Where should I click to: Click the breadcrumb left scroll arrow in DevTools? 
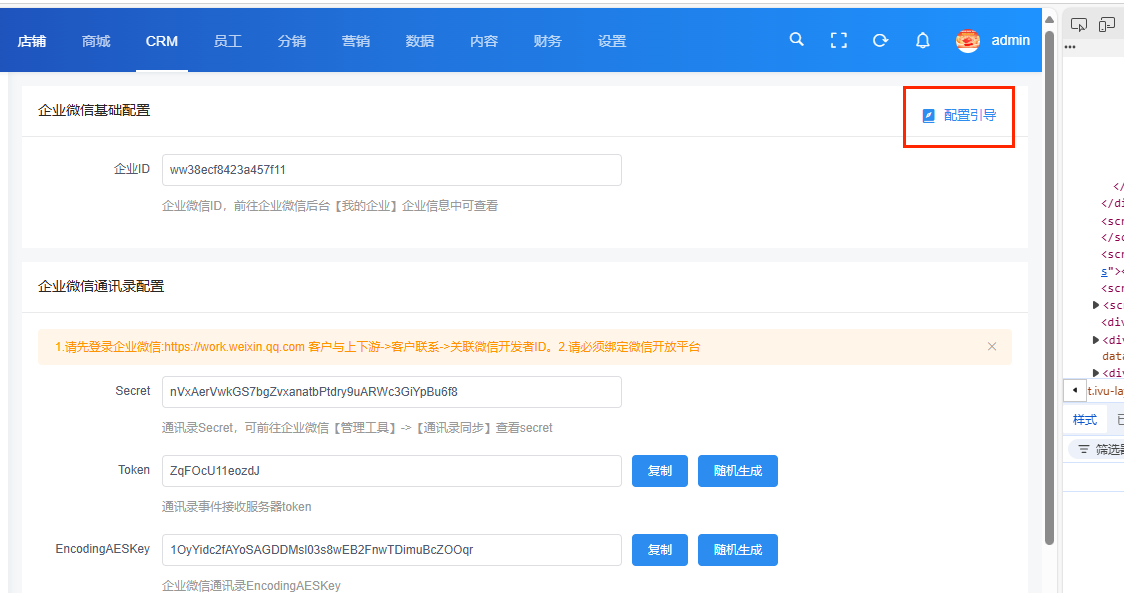pyautogui.click(x=1075, y=390)
